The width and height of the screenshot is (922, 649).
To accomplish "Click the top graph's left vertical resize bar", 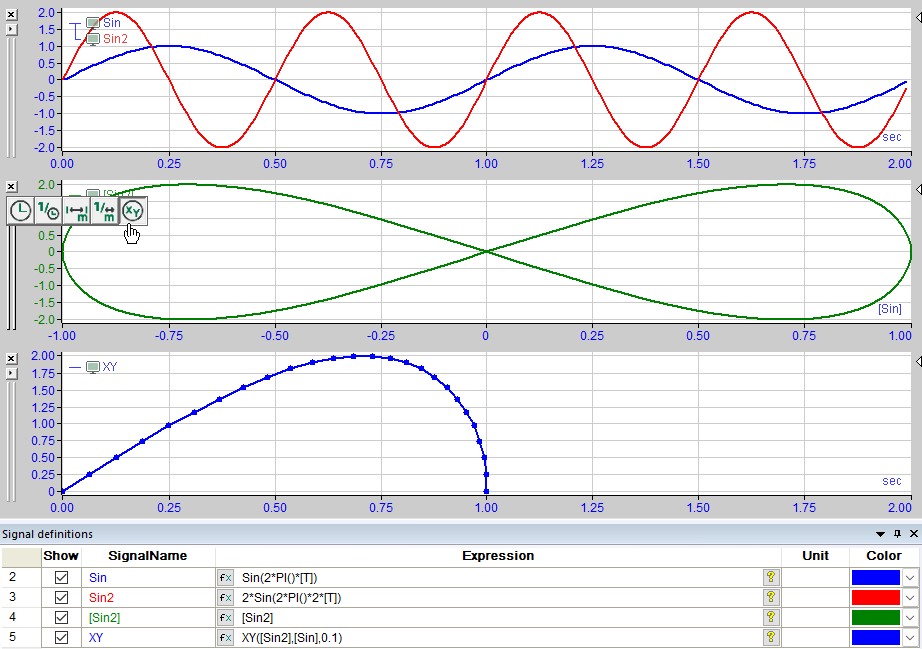I will [x=11, y=97].
